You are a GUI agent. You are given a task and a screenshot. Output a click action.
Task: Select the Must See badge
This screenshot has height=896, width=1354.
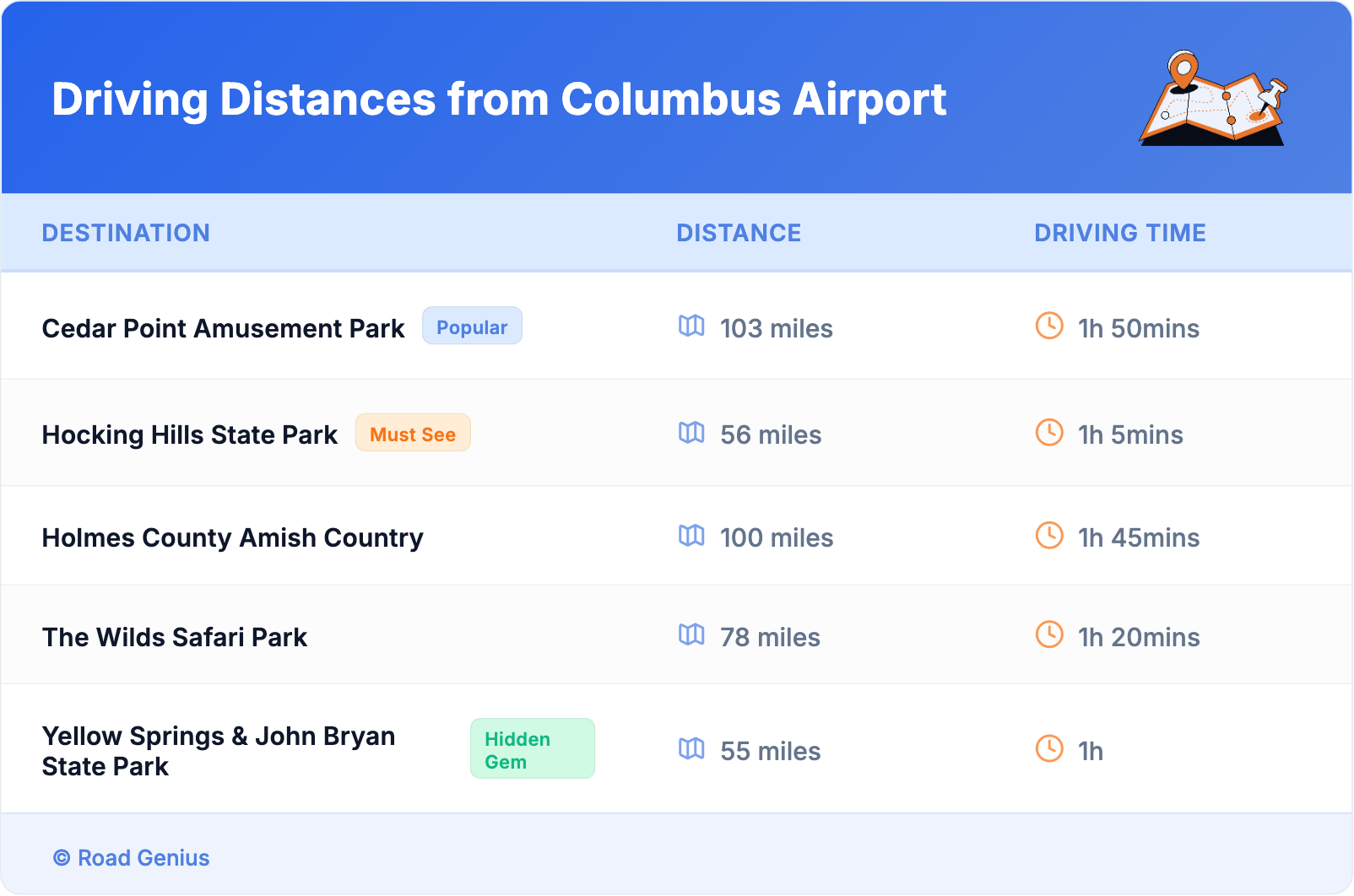click(x=413, y=434)
